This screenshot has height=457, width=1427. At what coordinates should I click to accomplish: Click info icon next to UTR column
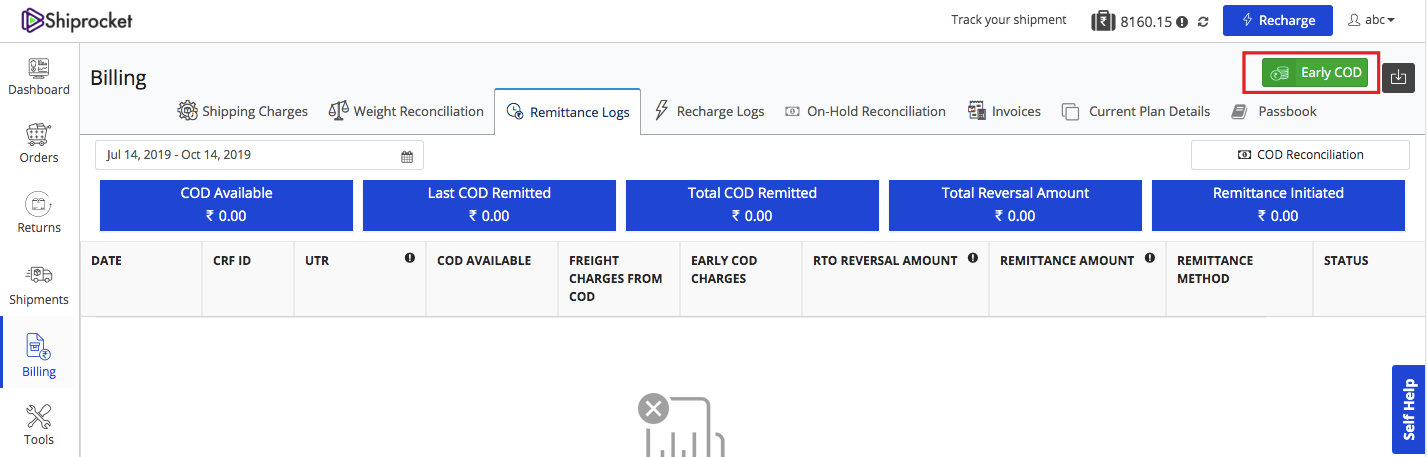click(410, 258)
